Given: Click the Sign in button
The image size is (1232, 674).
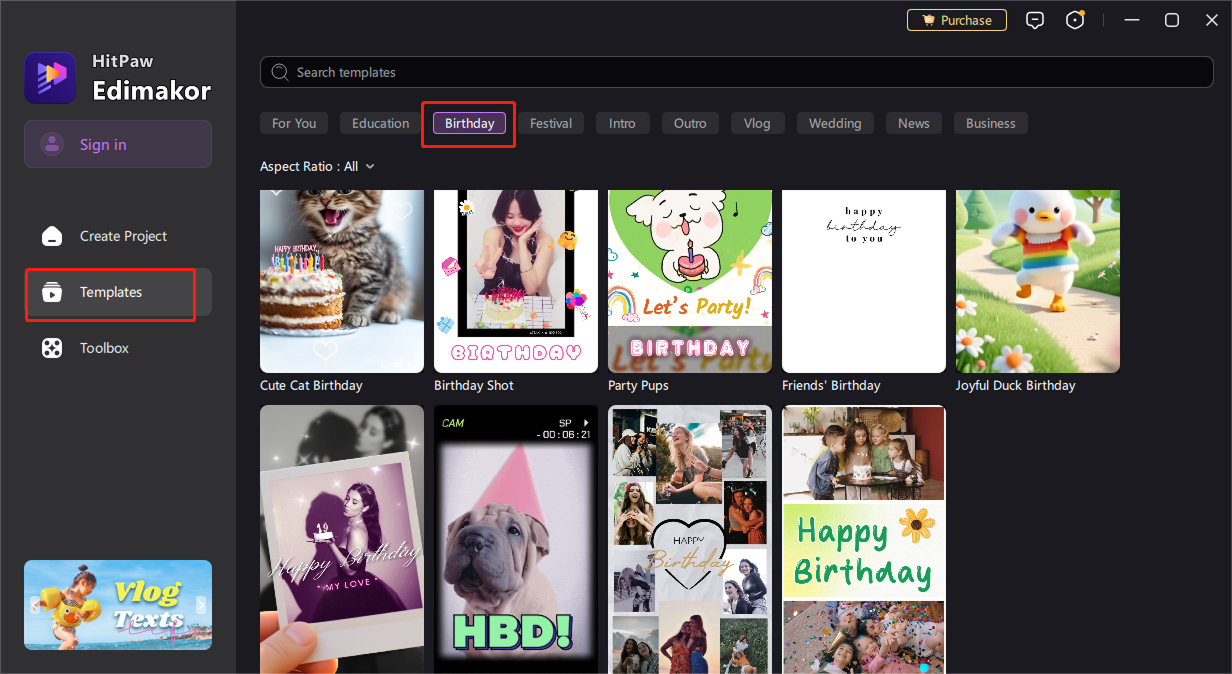Looking at the screenshot, I should (118, 144).
